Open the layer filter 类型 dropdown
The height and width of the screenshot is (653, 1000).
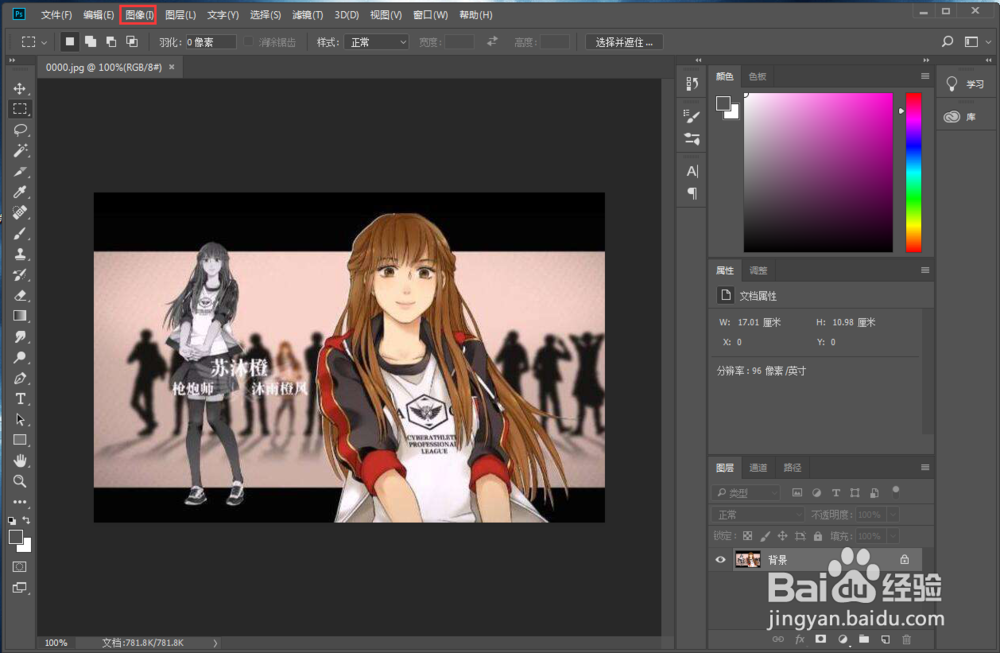click(746, 492)
